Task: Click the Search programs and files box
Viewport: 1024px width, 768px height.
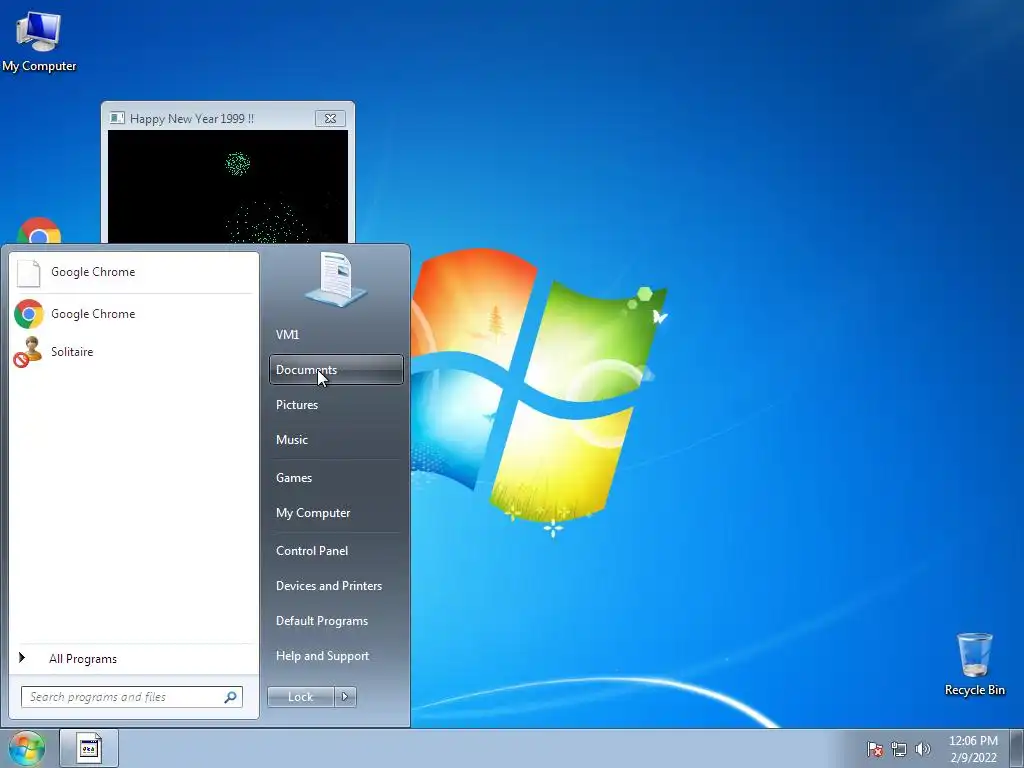Action: click(x=132, y=697)
